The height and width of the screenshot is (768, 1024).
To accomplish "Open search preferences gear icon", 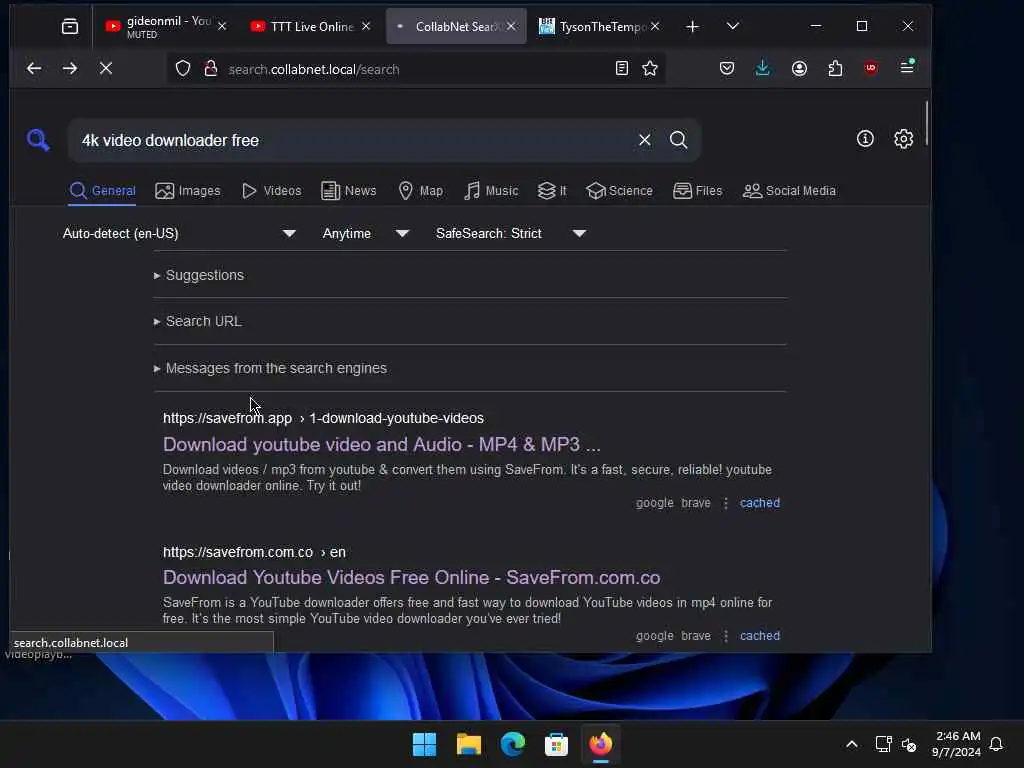I will click(x=903, y=138).
